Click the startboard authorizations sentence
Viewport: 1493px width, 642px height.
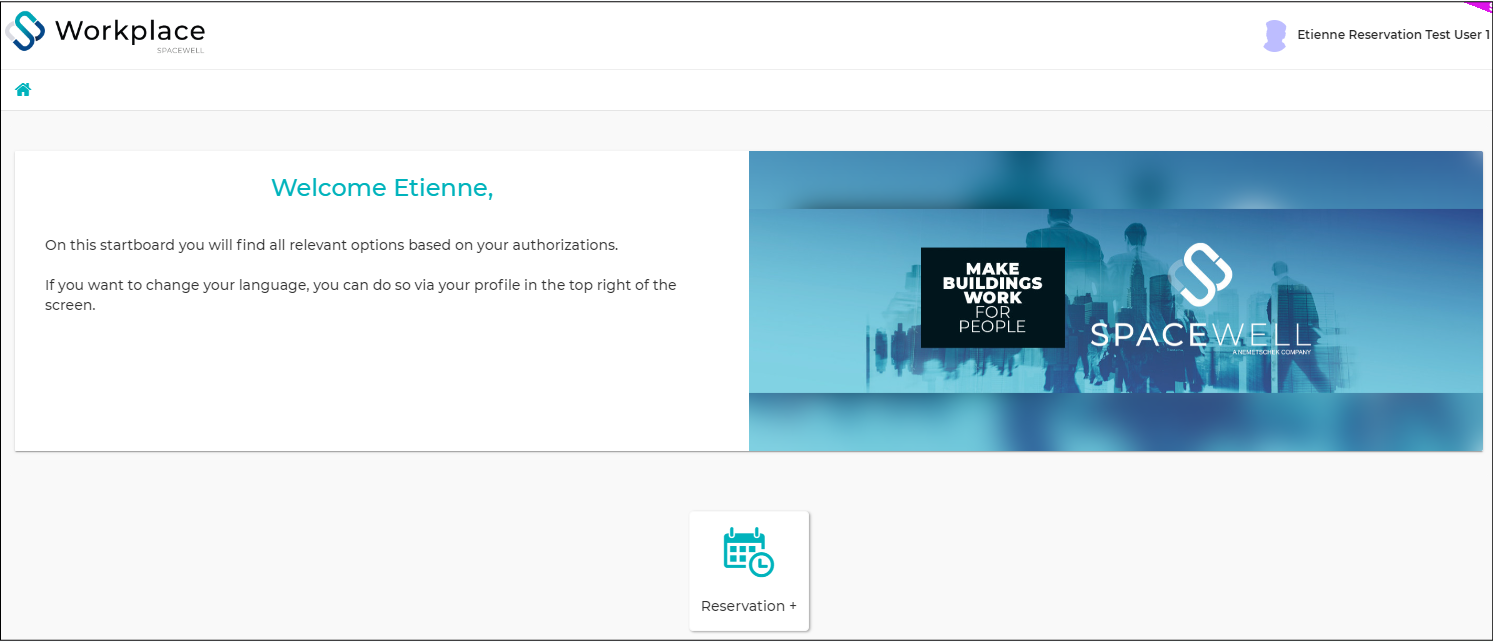point(332,245)
